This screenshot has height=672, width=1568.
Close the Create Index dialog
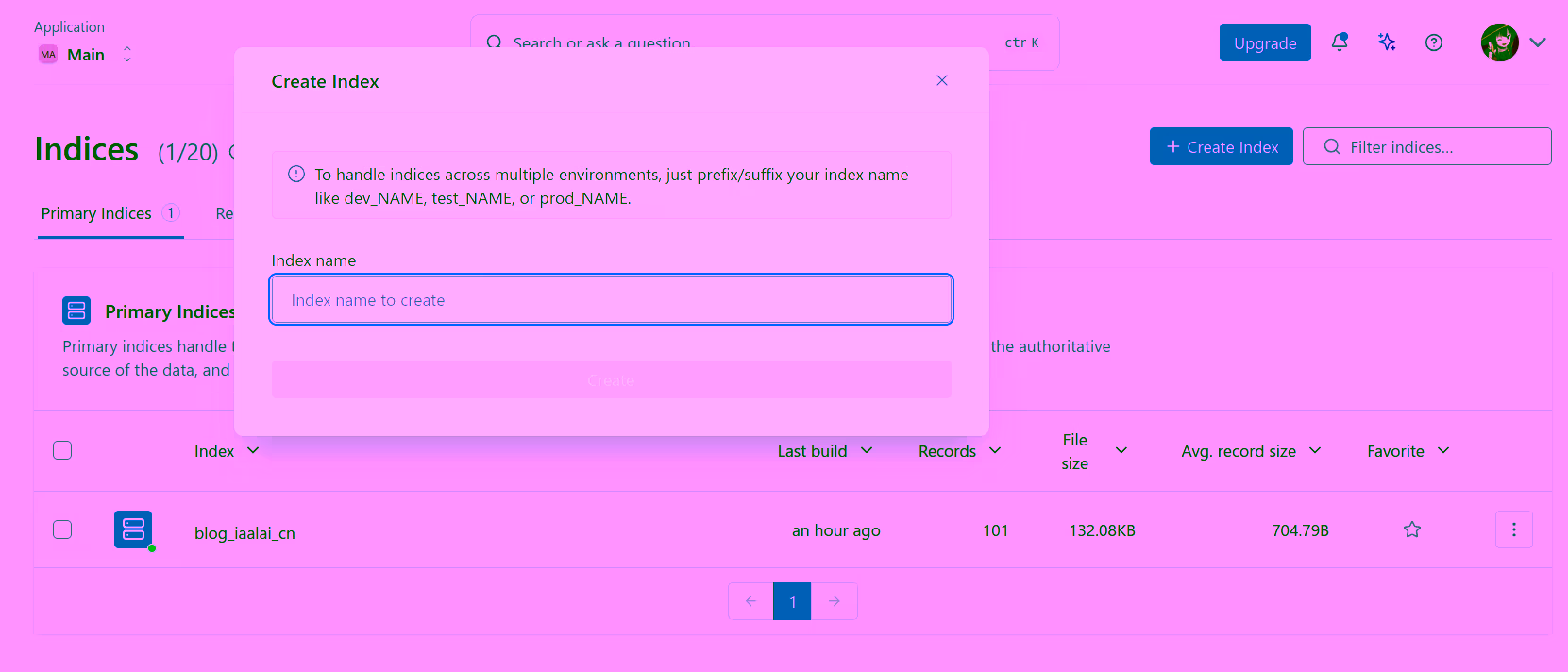[941, 80]
